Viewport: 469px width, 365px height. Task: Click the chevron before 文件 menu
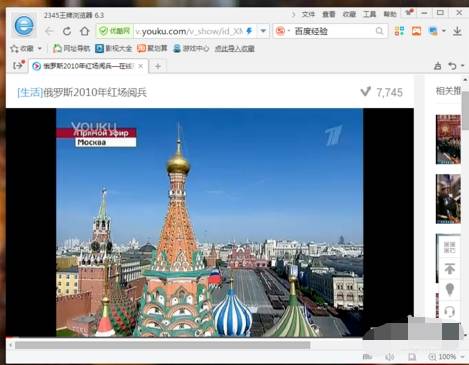click(293, 14)
